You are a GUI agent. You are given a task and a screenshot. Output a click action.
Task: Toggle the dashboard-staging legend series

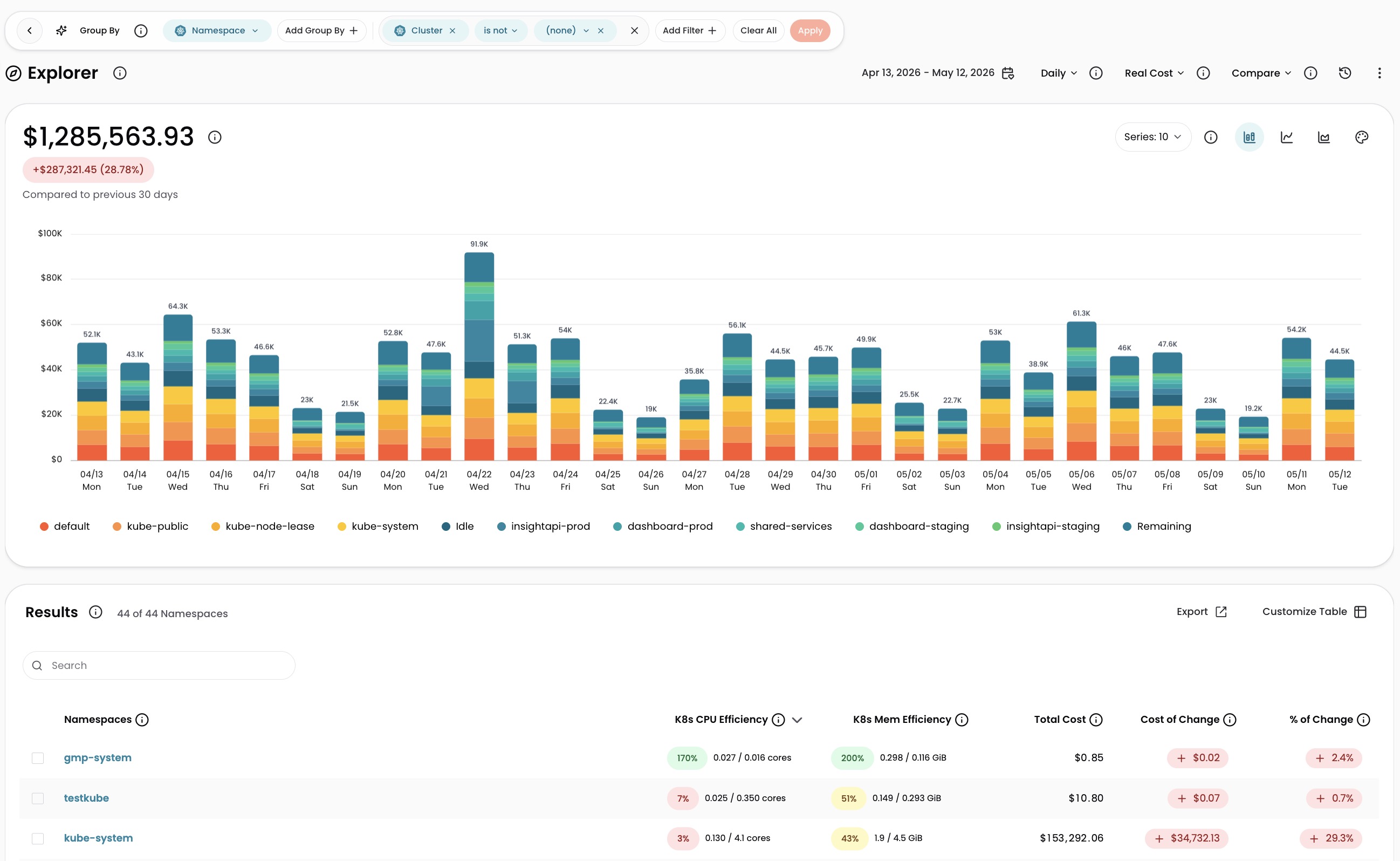(x=912, y=526)
